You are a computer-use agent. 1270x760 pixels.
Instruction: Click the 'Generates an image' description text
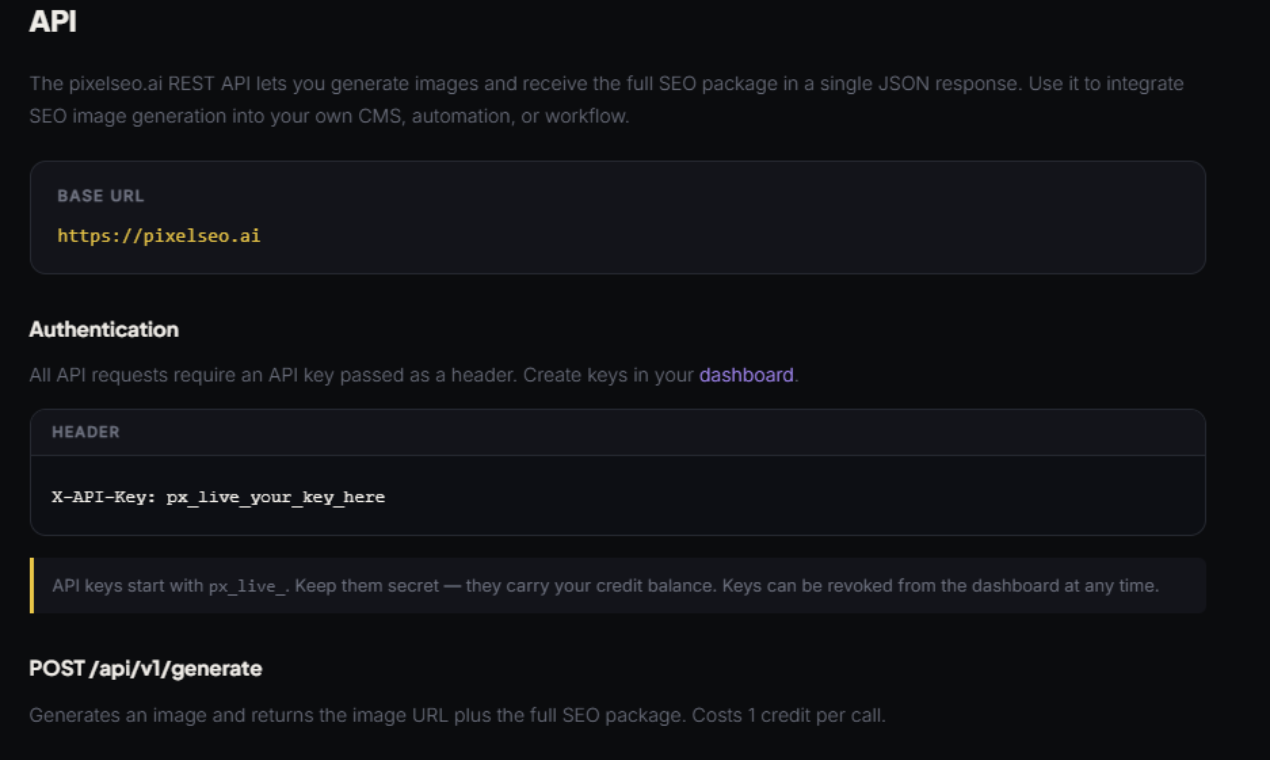[300, 715]
